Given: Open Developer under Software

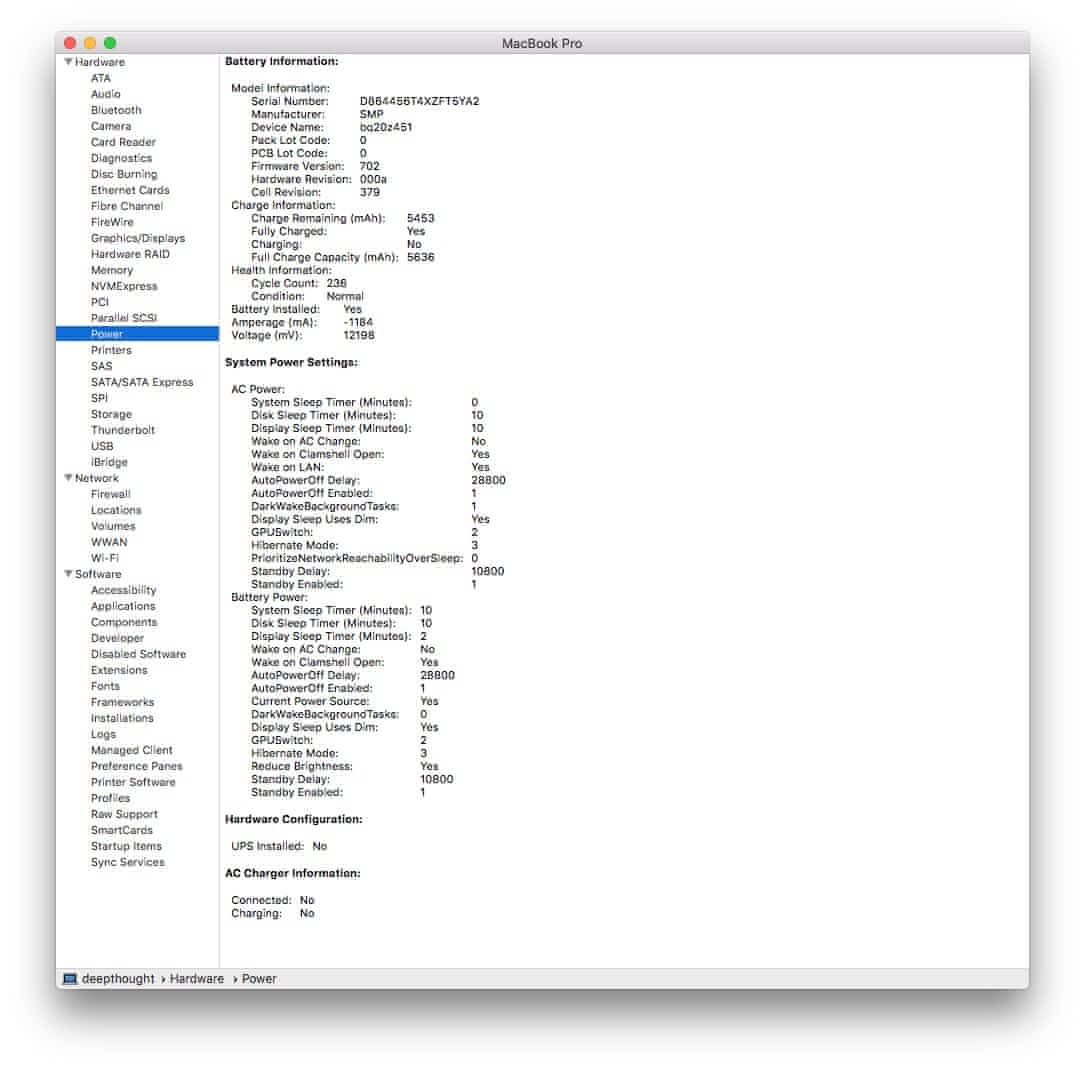Looking at the screenshot, I should point(117,638).
